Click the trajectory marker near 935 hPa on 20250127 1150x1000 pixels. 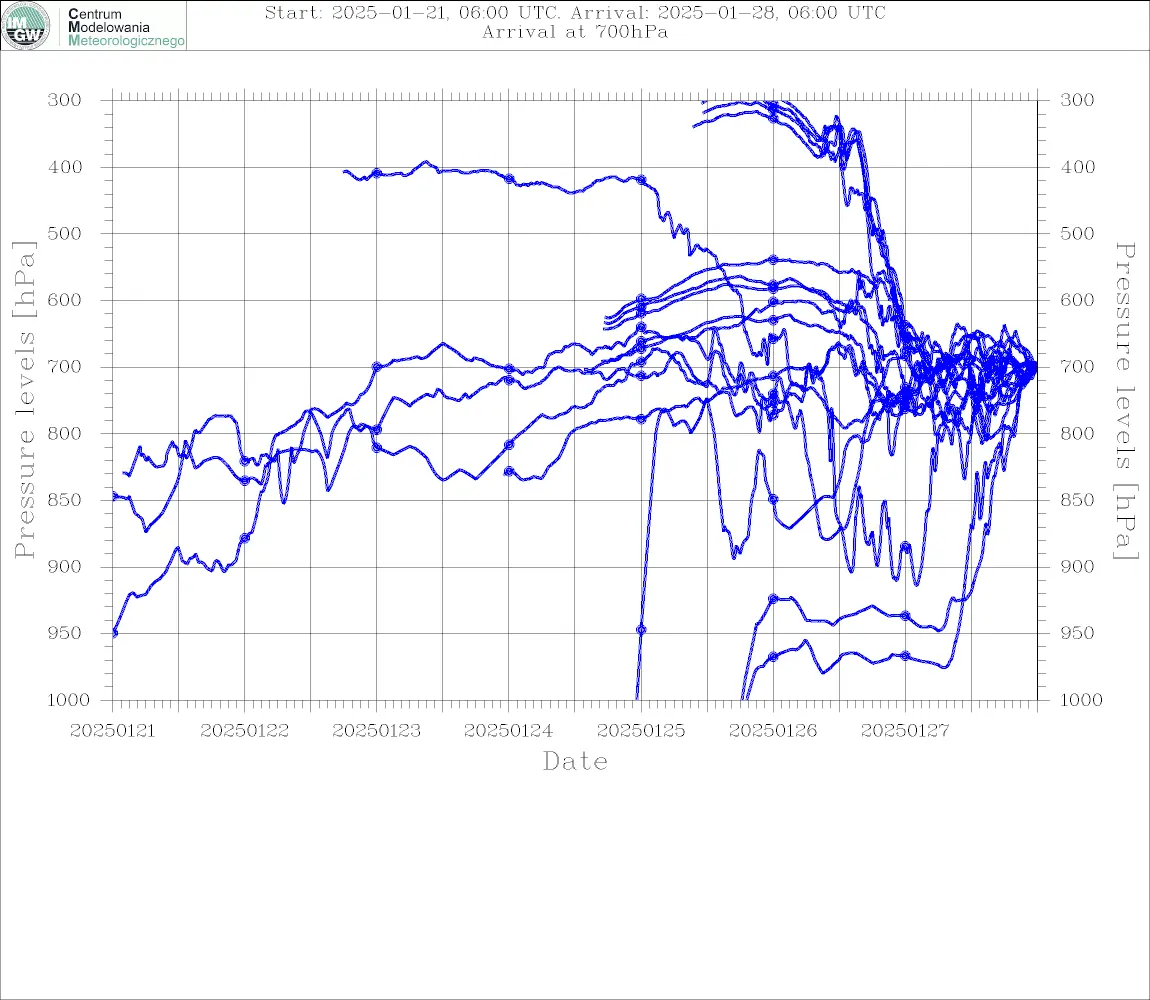coord(905,616)
